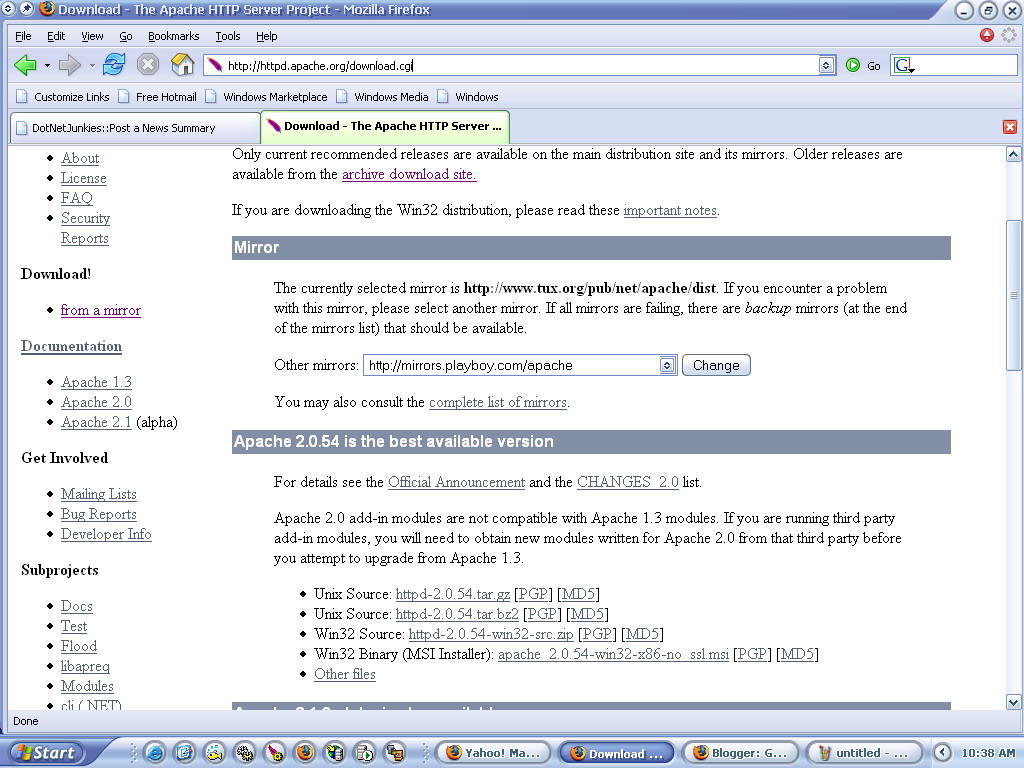
Task: Click the address bar URL field
Action: (519, 65)
